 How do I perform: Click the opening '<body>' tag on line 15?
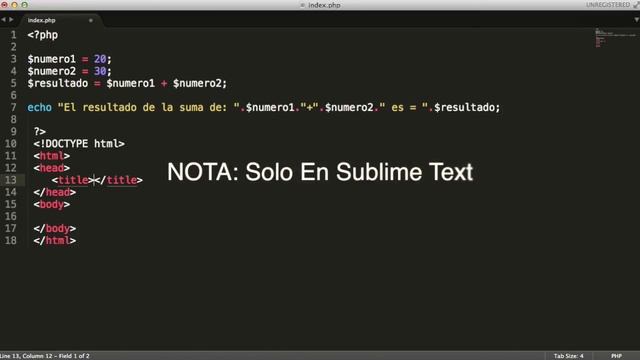click(52, 204)
